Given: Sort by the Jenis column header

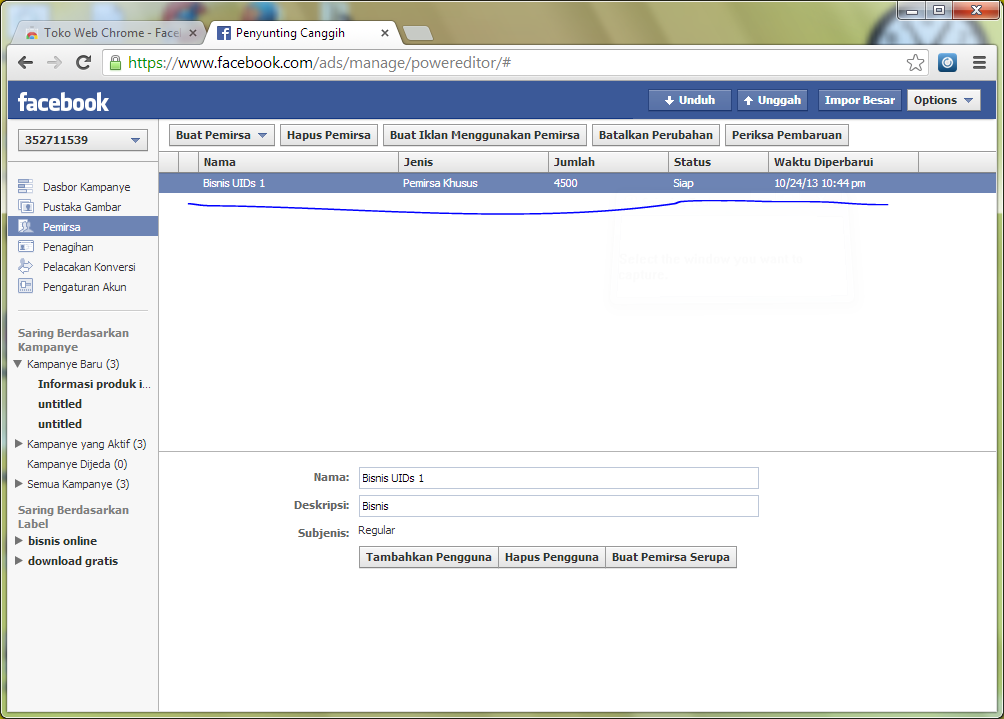Looking at the screenshot, I should click(473, 162).
